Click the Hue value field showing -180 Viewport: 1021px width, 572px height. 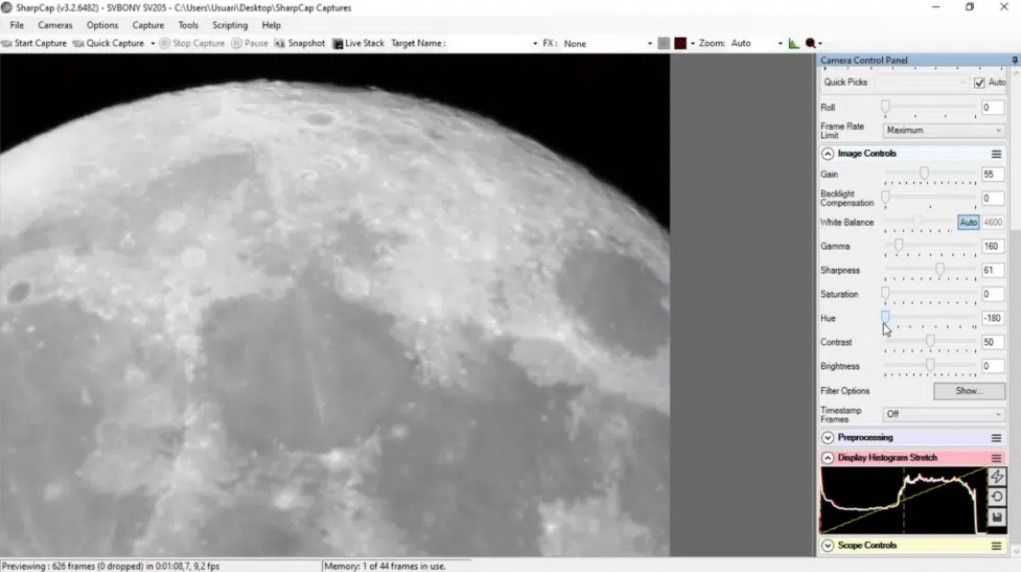(x=992, y=319)
